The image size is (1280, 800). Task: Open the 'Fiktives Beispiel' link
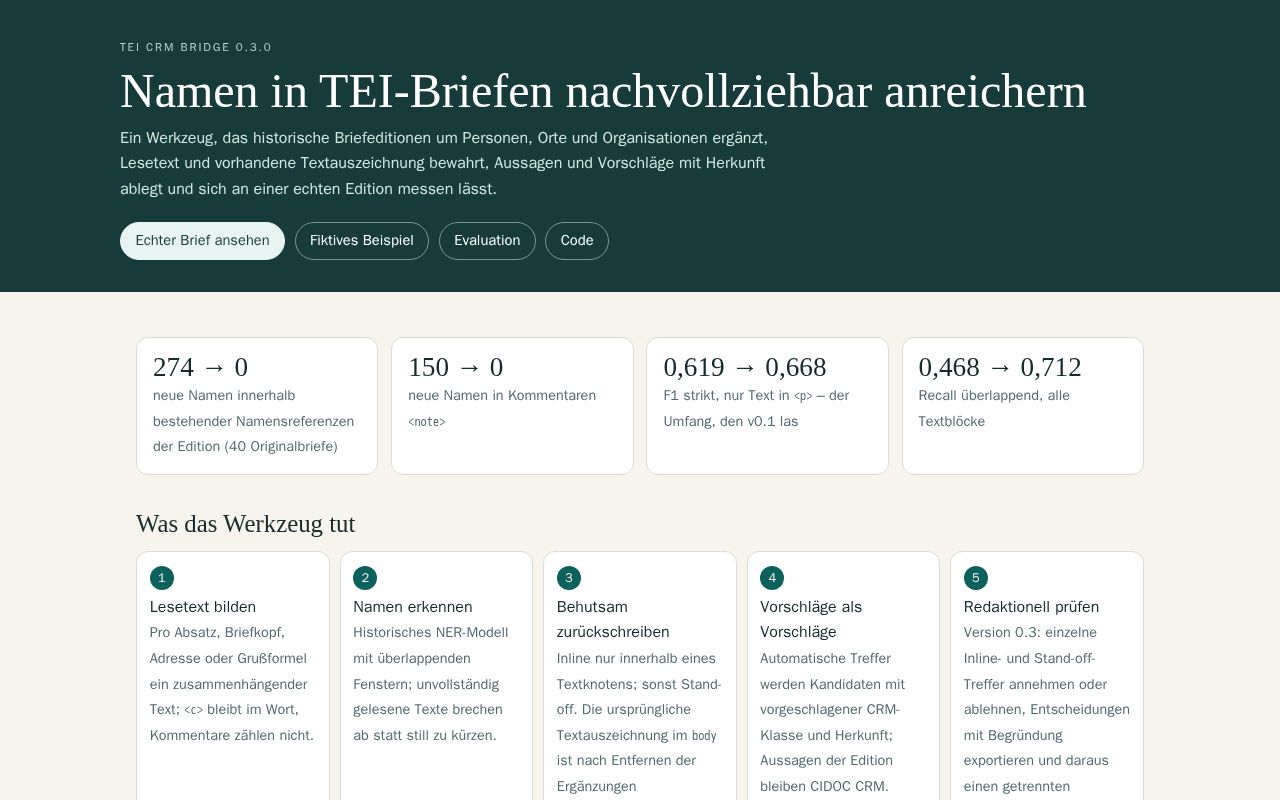[362, 241]
